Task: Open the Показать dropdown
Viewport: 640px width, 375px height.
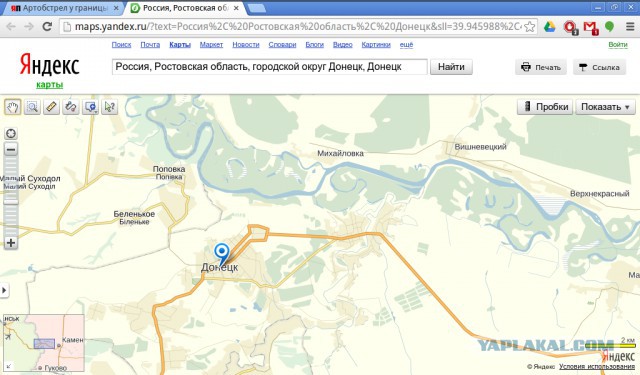Action: [x=605, y=107]
